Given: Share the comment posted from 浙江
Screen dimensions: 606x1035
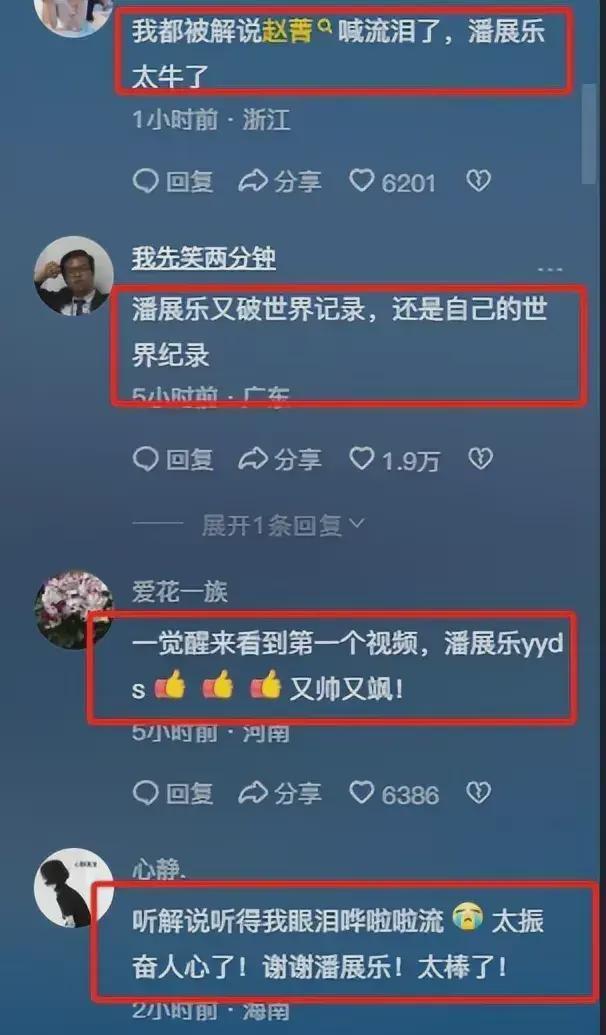Looking at the screenshot, I should 280,182.
